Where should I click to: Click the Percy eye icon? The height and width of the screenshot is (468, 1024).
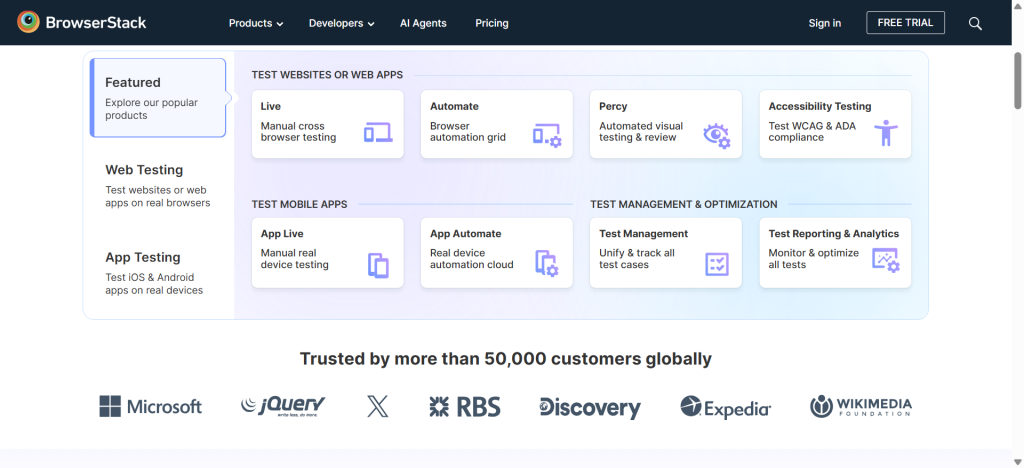(716, 135)
